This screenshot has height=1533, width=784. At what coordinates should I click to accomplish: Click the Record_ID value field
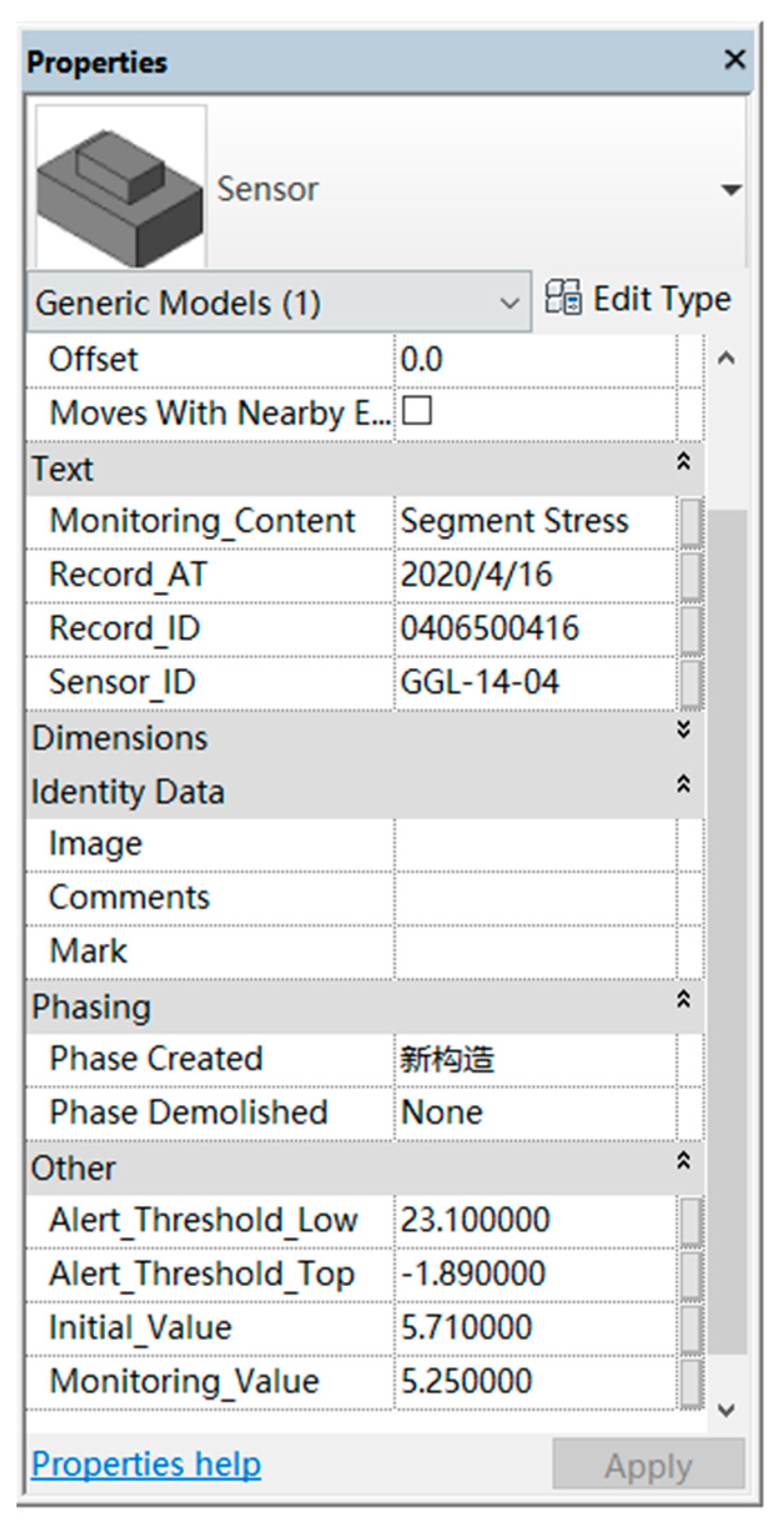click(535, 629)
